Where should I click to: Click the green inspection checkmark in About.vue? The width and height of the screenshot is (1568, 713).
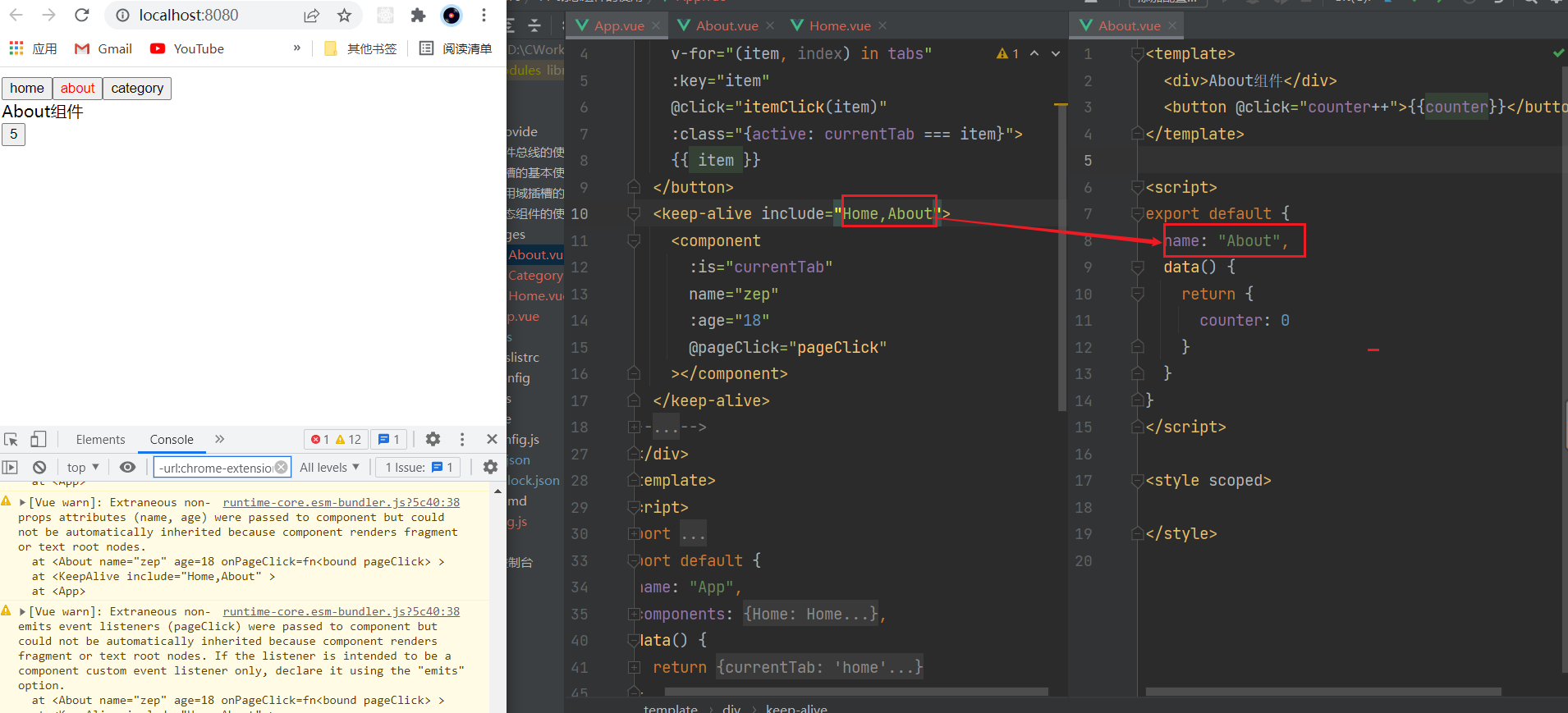pyautogui.click(x=1558, y=53)
